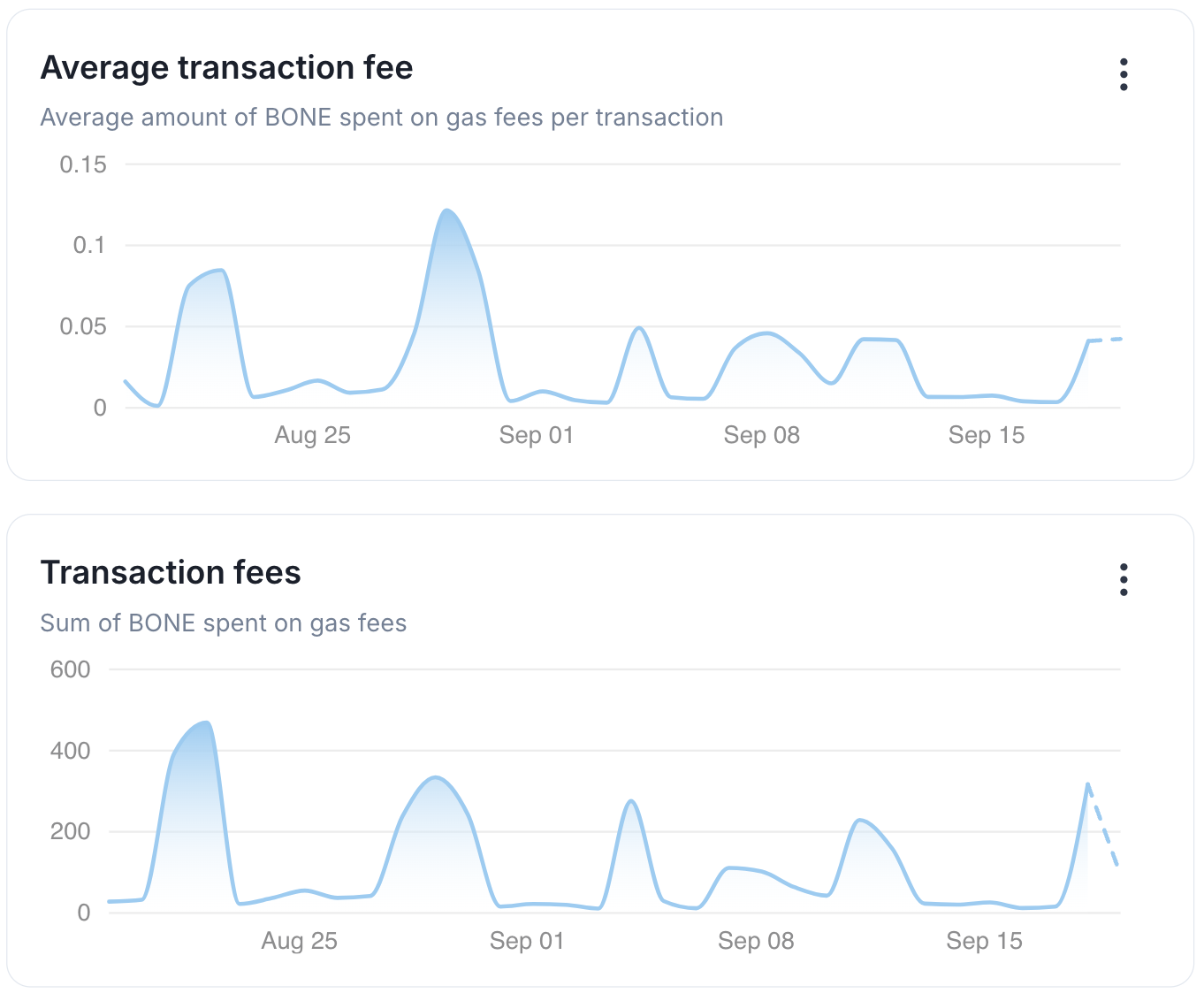This screenshot has height=1001, width=1204.
Task: Click Sep 01 on the average fee chart axis
Action: coord(536,435)
